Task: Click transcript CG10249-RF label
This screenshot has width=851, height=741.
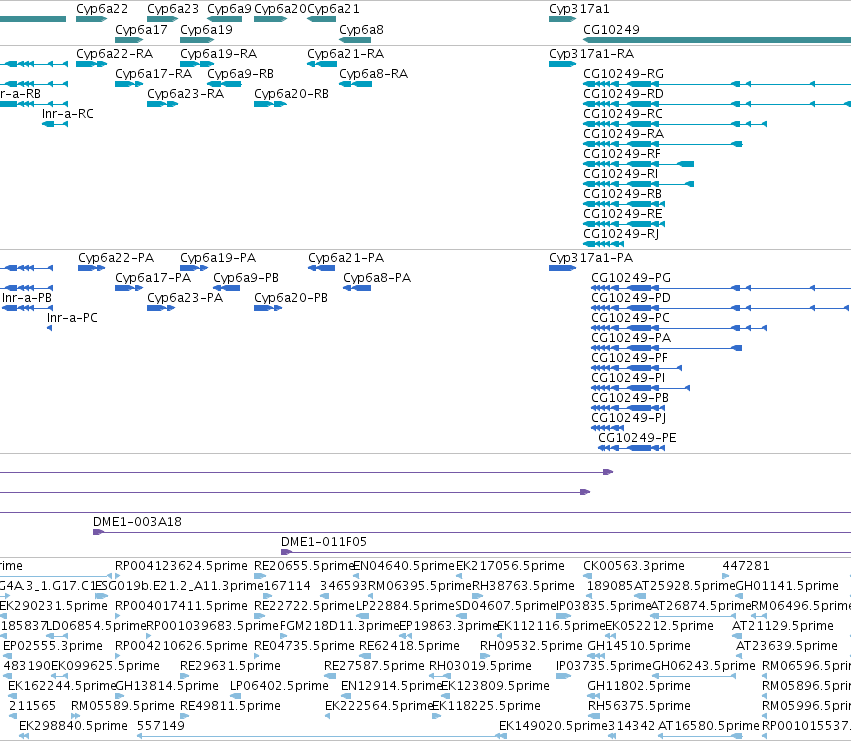Action: click(622, 154)
